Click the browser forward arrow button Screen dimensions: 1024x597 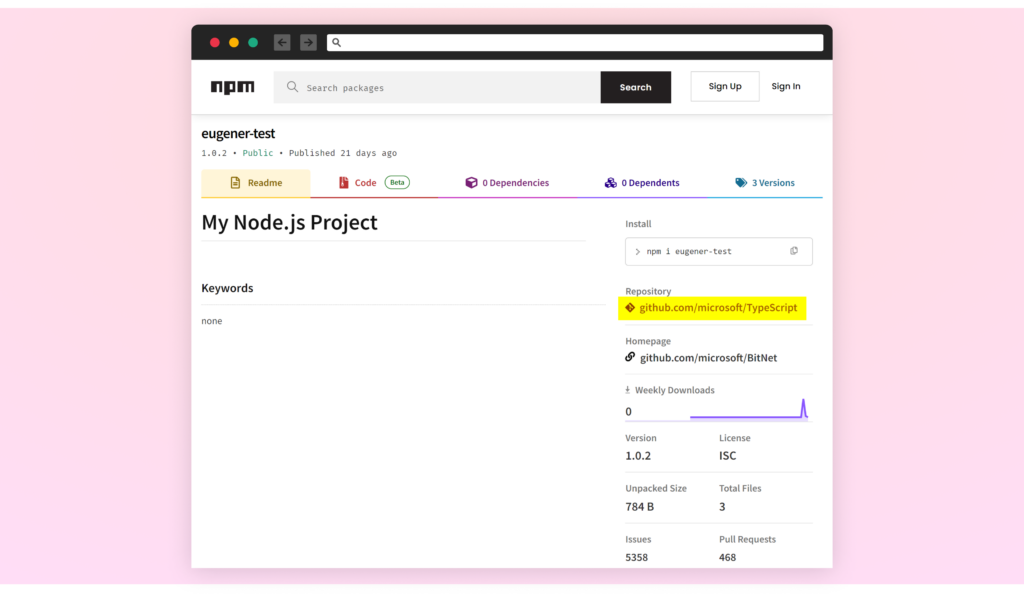pos(308,42)
